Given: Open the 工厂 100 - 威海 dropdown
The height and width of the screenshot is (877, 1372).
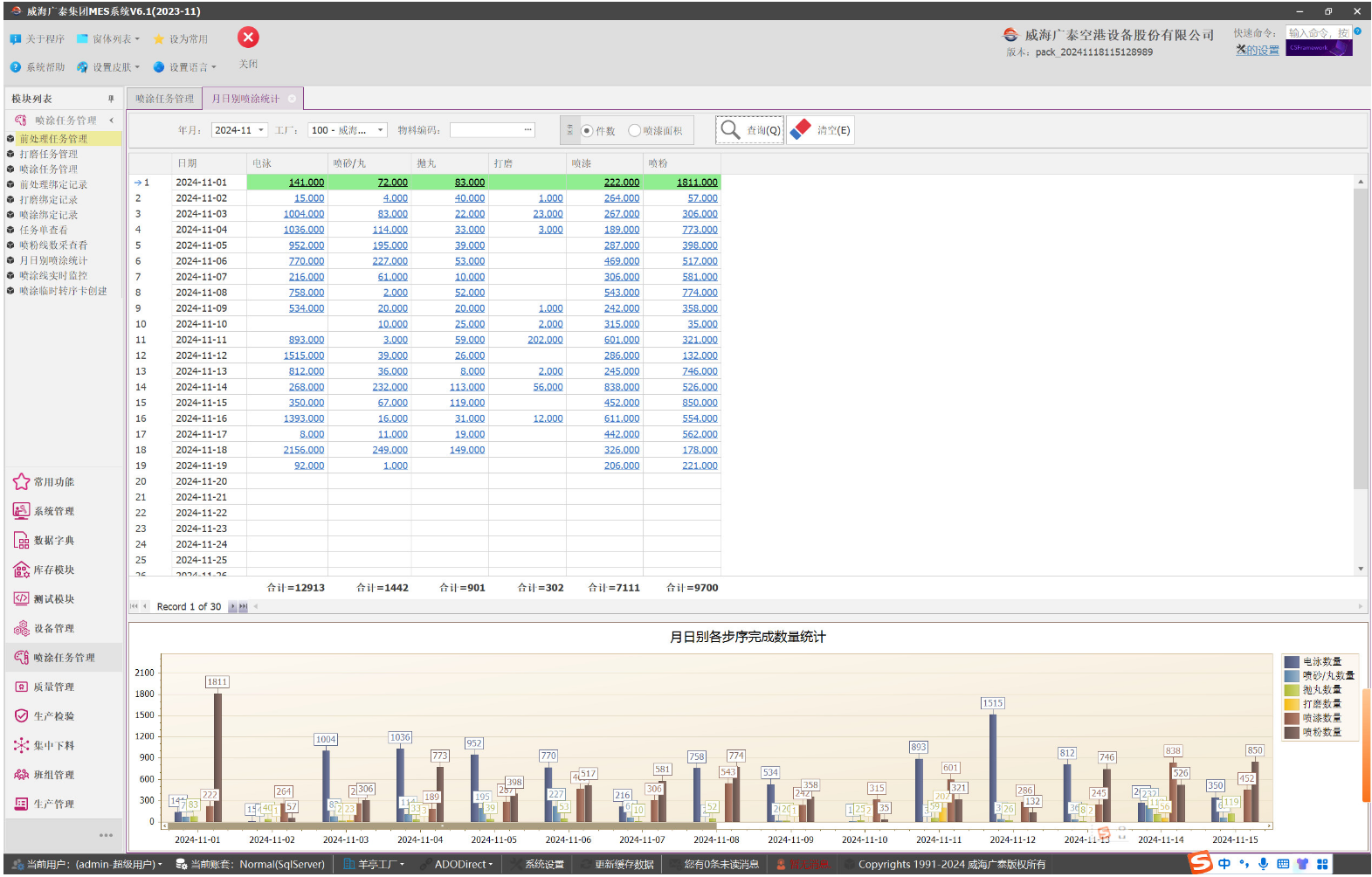Looking at the screenshot, I should pos(380,130).
